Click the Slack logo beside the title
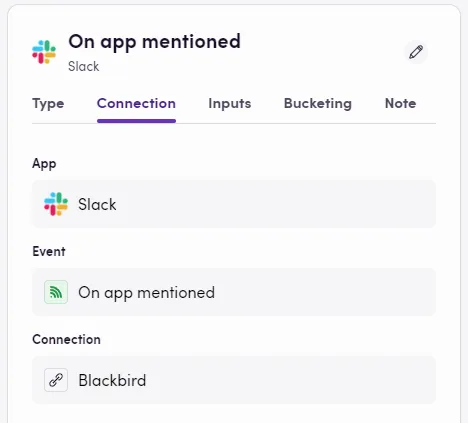468x423 pixels. (44, 52)
